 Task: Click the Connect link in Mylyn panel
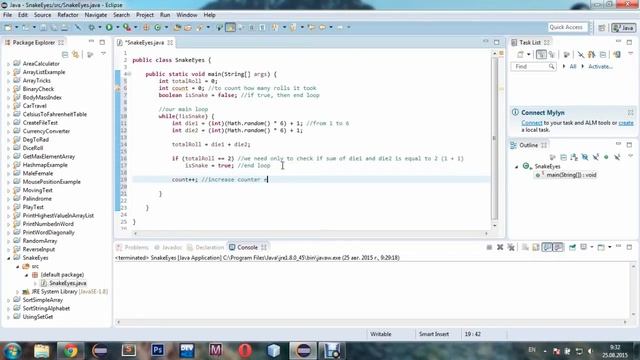pyautogui.click(x=531, y=123)
